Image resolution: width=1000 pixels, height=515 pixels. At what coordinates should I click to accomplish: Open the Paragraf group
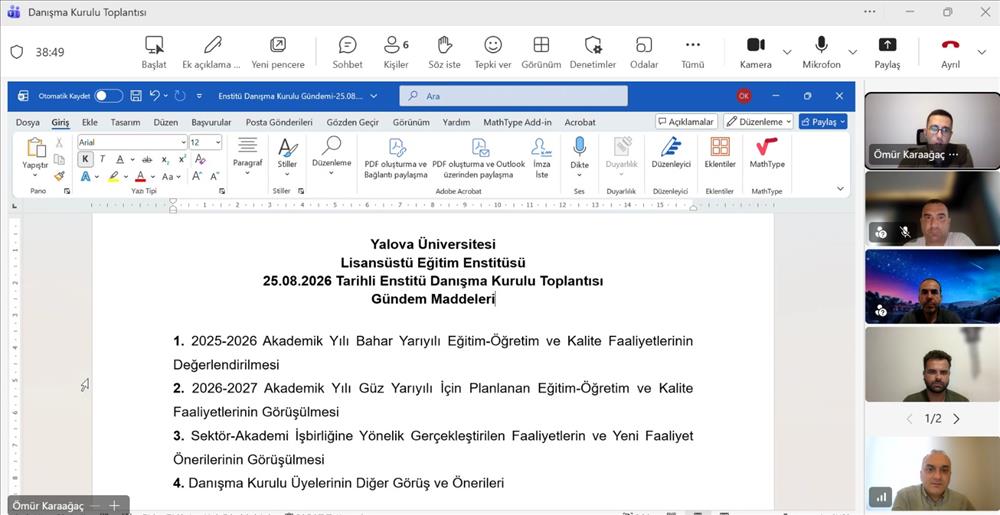[247, 157]
